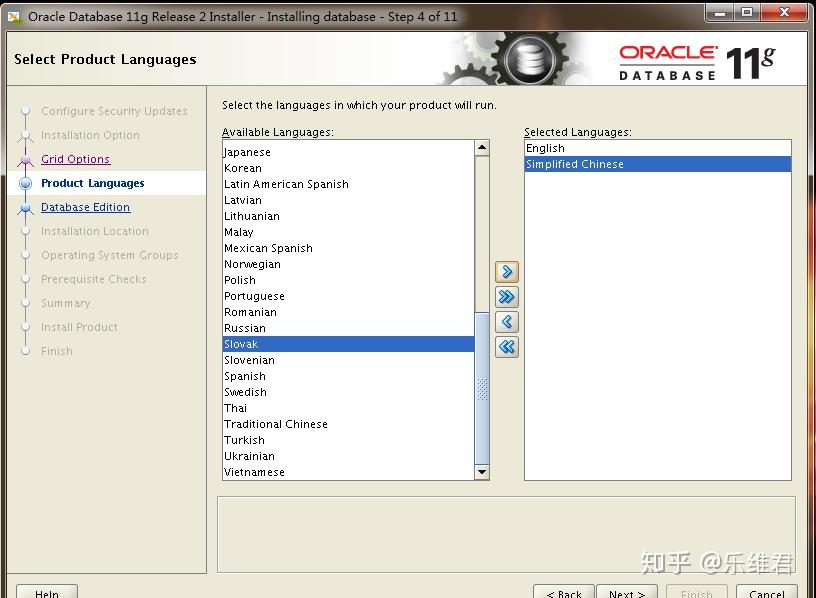Image resolution: width=816 pixels, height=598 pixels.
Task: Open the Grid Options step link
Action: click(x=75, y=159)
